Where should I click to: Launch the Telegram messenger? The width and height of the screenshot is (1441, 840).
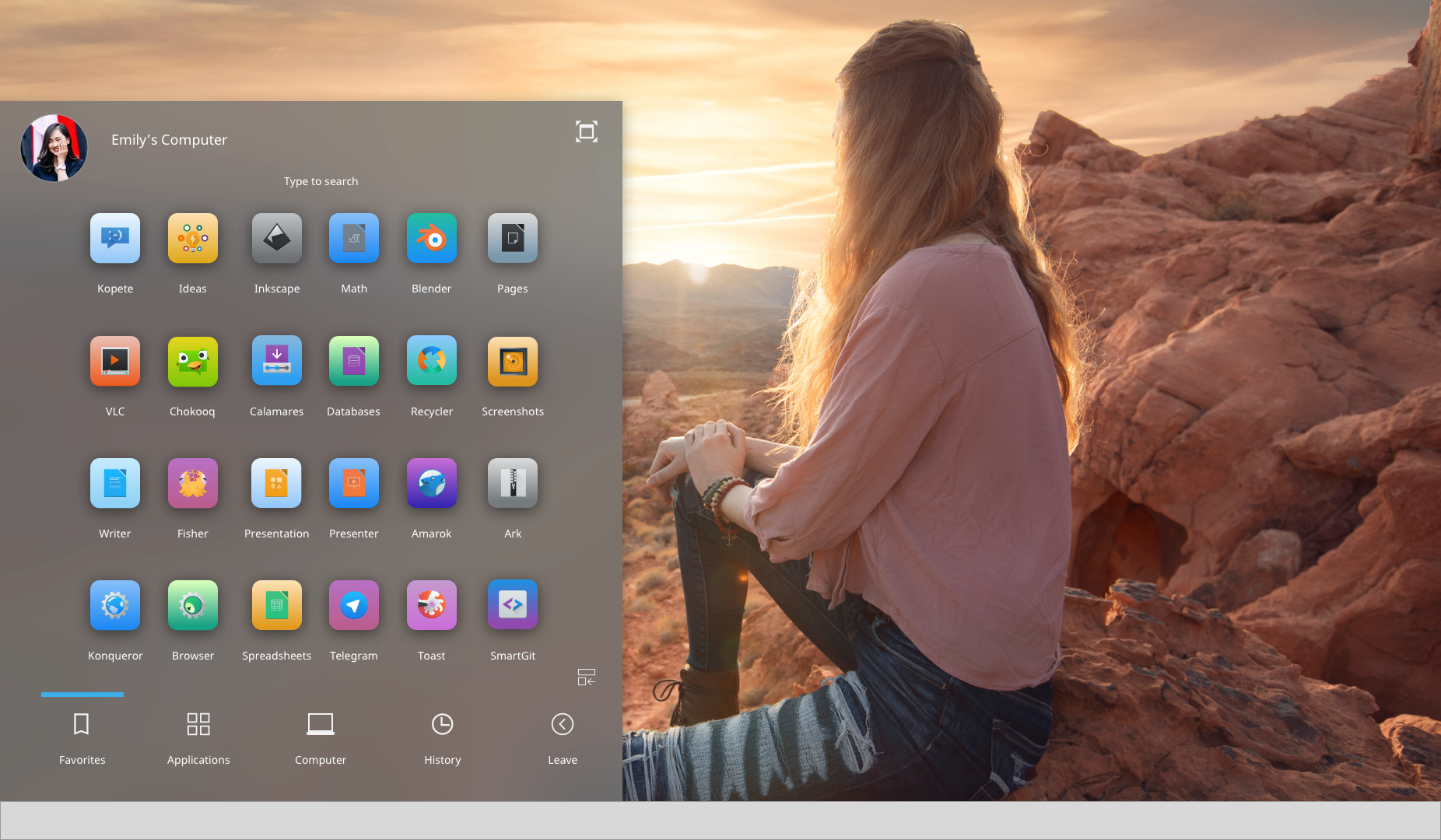click(353, 606)
